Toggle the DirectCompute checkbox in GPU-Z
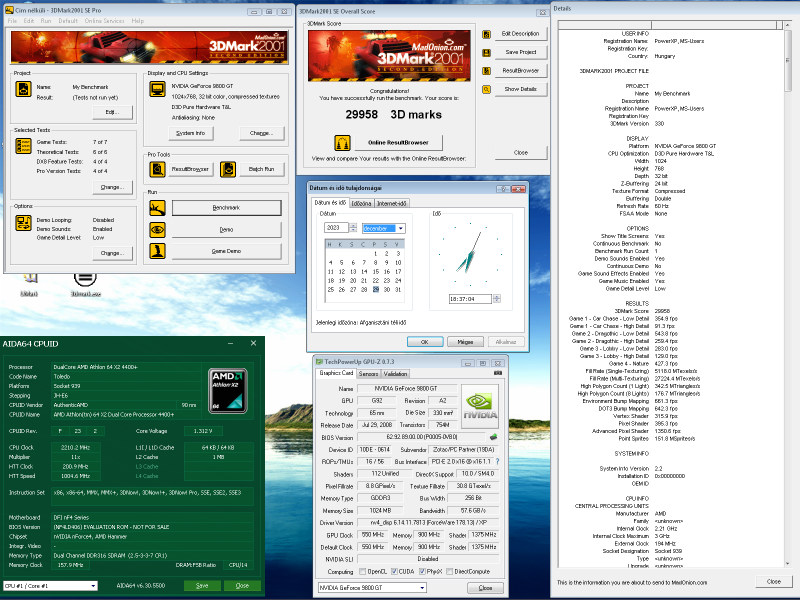 point(449,571)
